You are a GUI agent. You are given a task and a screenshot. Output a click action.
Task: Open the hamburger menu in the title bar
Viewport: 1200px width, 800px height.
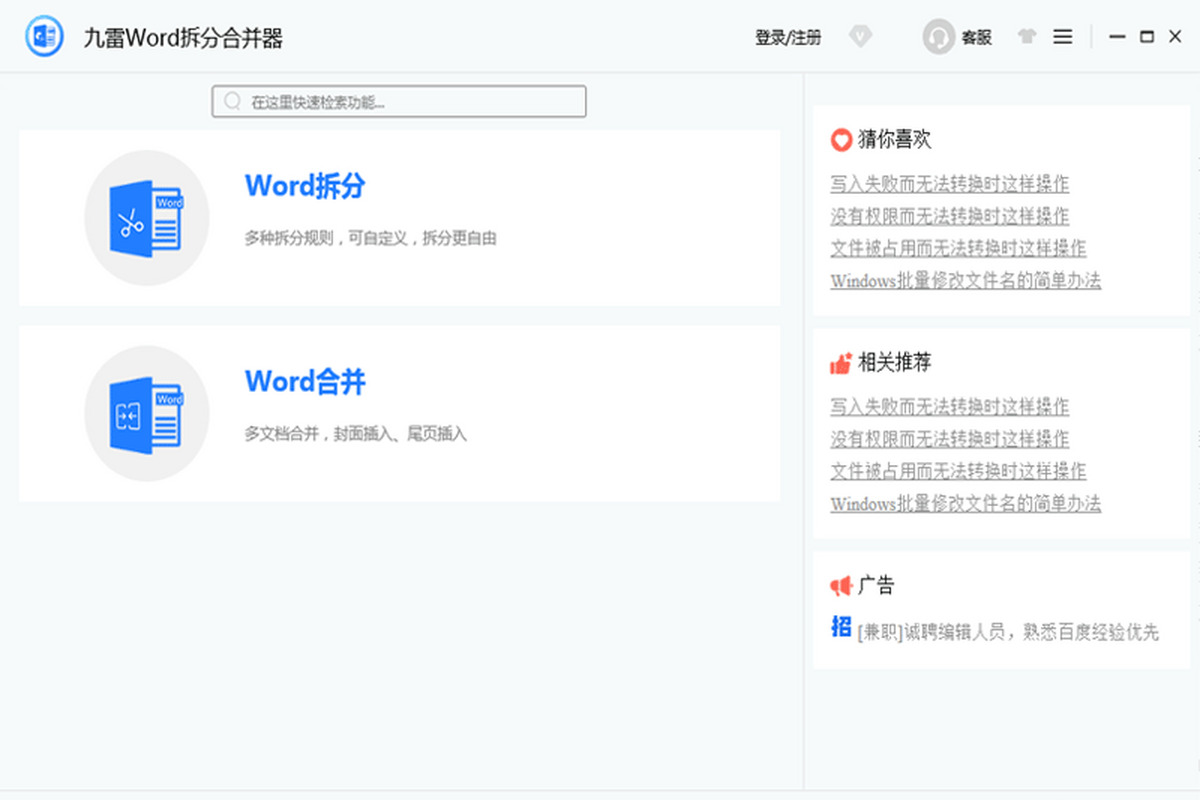(x=1063, y=36)
